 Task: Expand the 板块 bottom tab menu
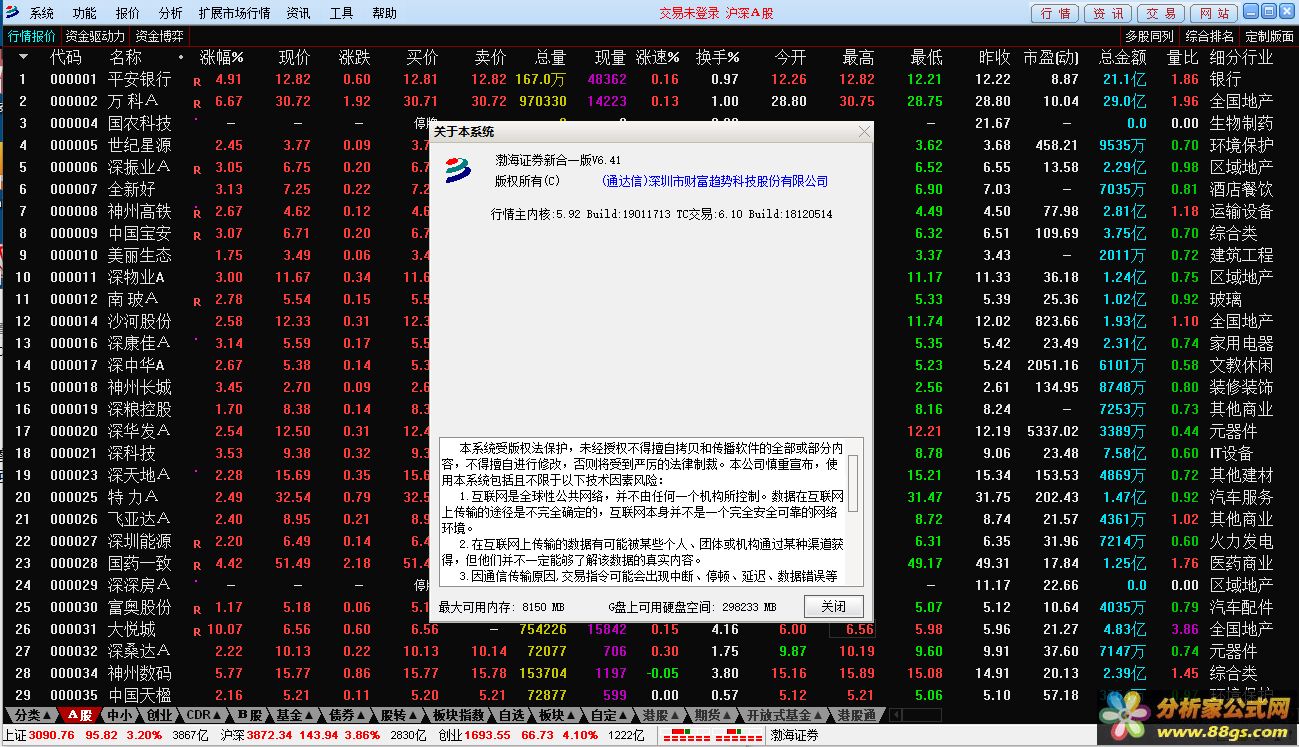coord(558,715)
